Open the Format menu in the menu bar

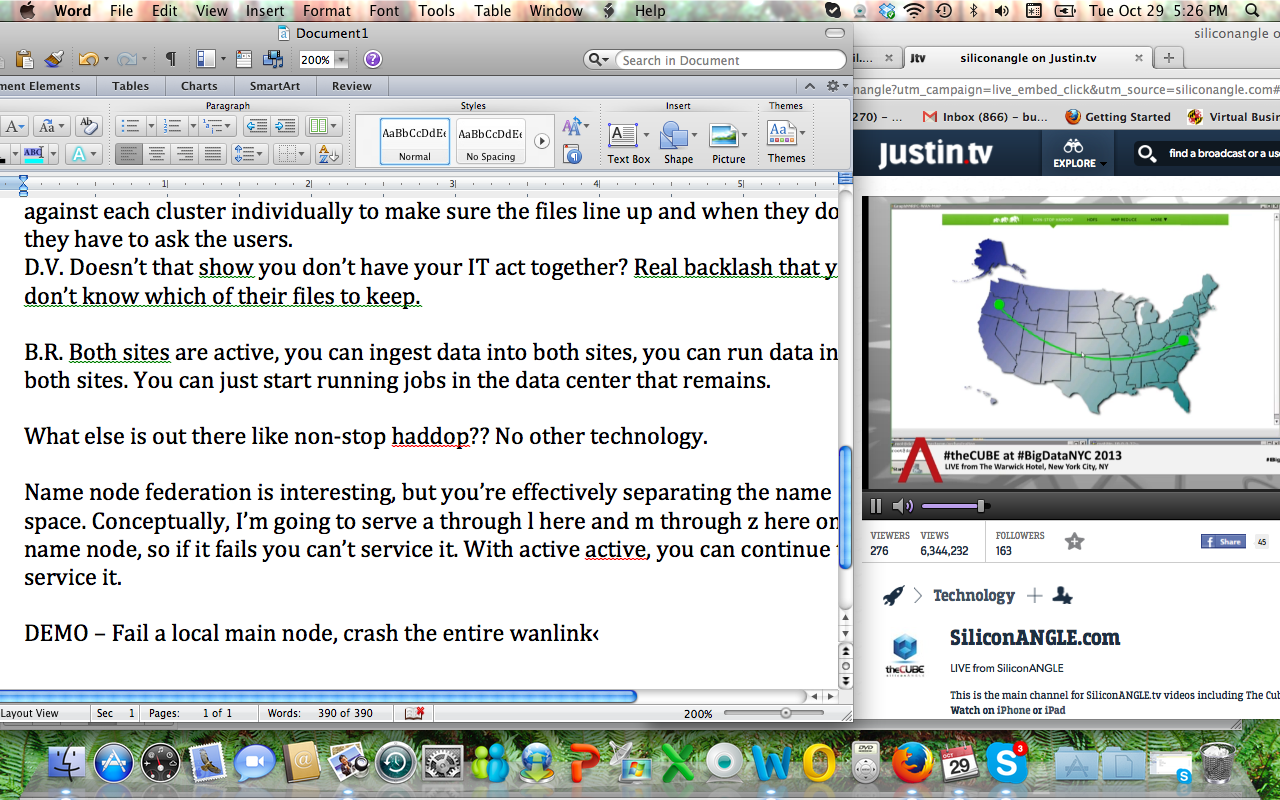coord(327,11)
